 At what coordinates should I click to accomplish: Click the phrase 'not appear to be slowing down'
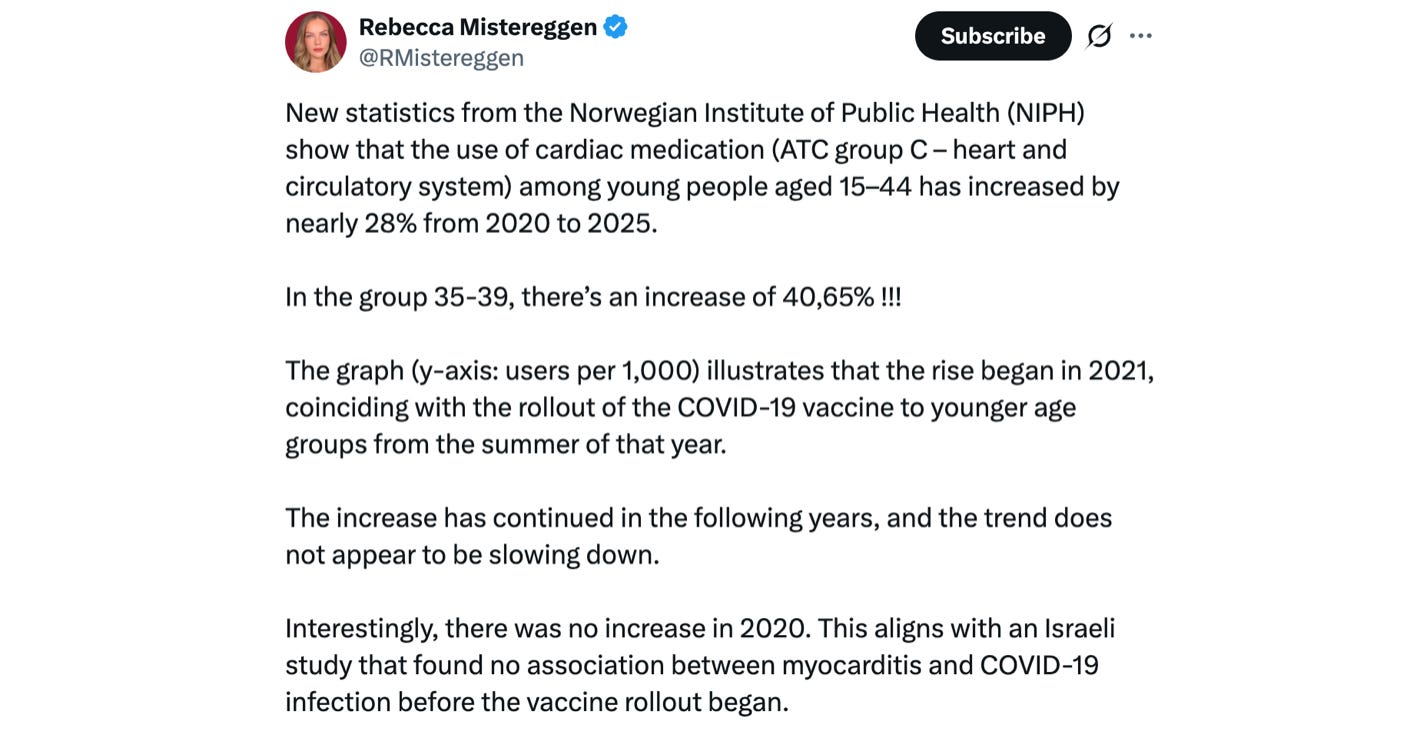pos(472,555)
